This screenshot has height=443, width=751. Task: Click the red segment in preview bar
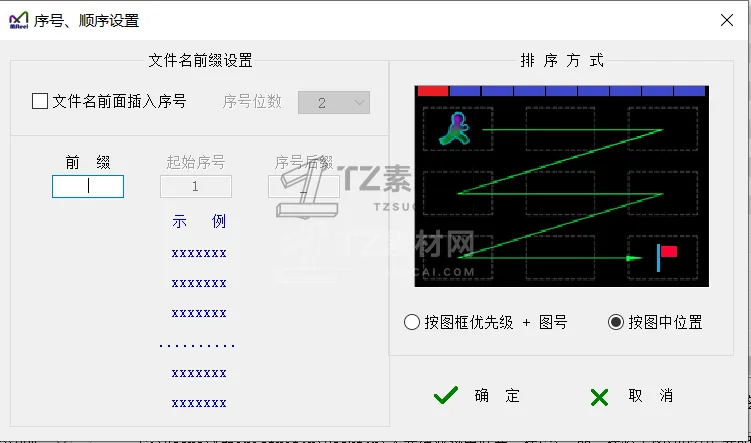pos(433,91)
